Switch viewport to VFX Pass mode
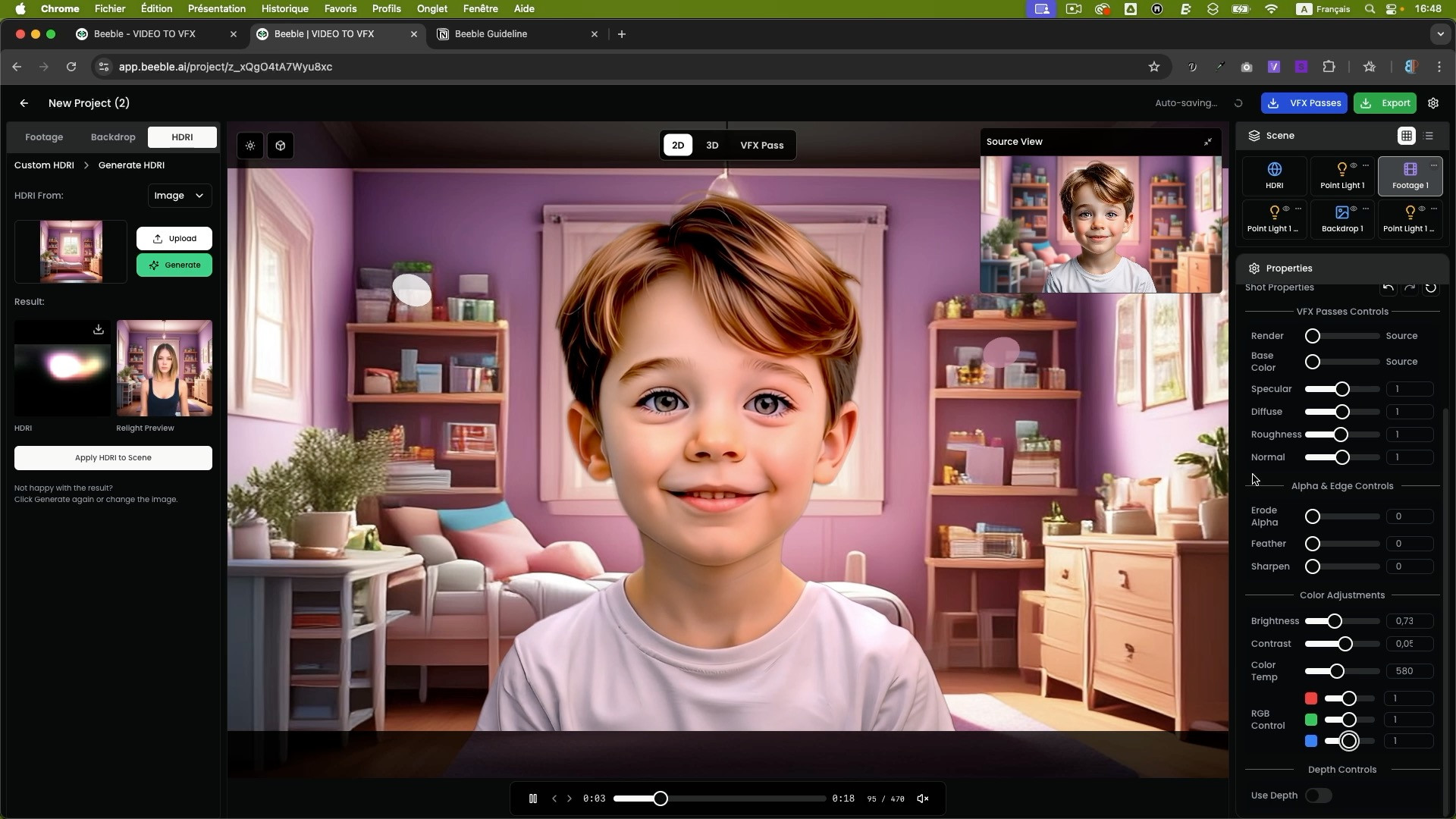 (762, 146)
